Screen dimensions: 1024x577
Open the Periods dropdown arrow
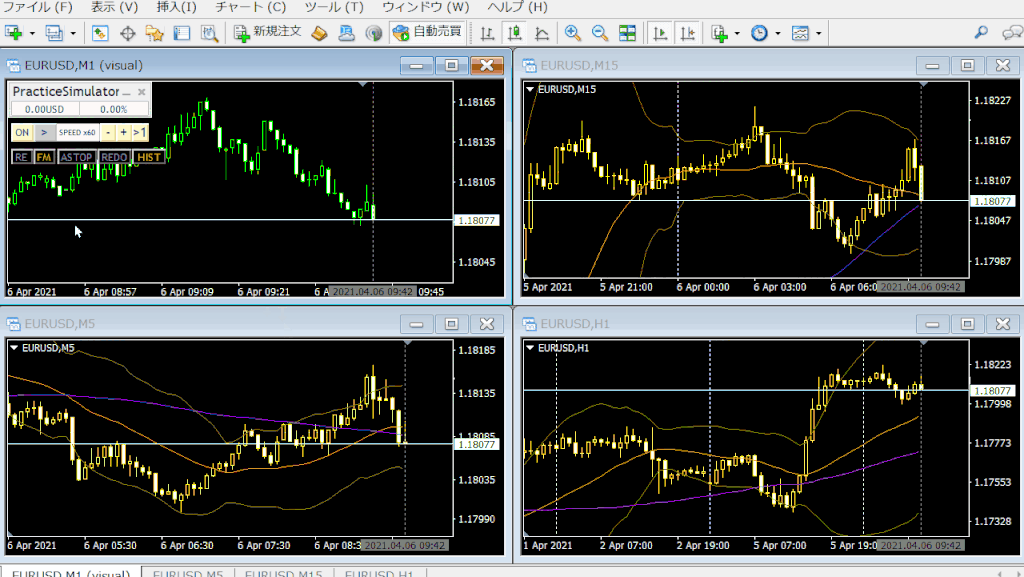point(778,33)
